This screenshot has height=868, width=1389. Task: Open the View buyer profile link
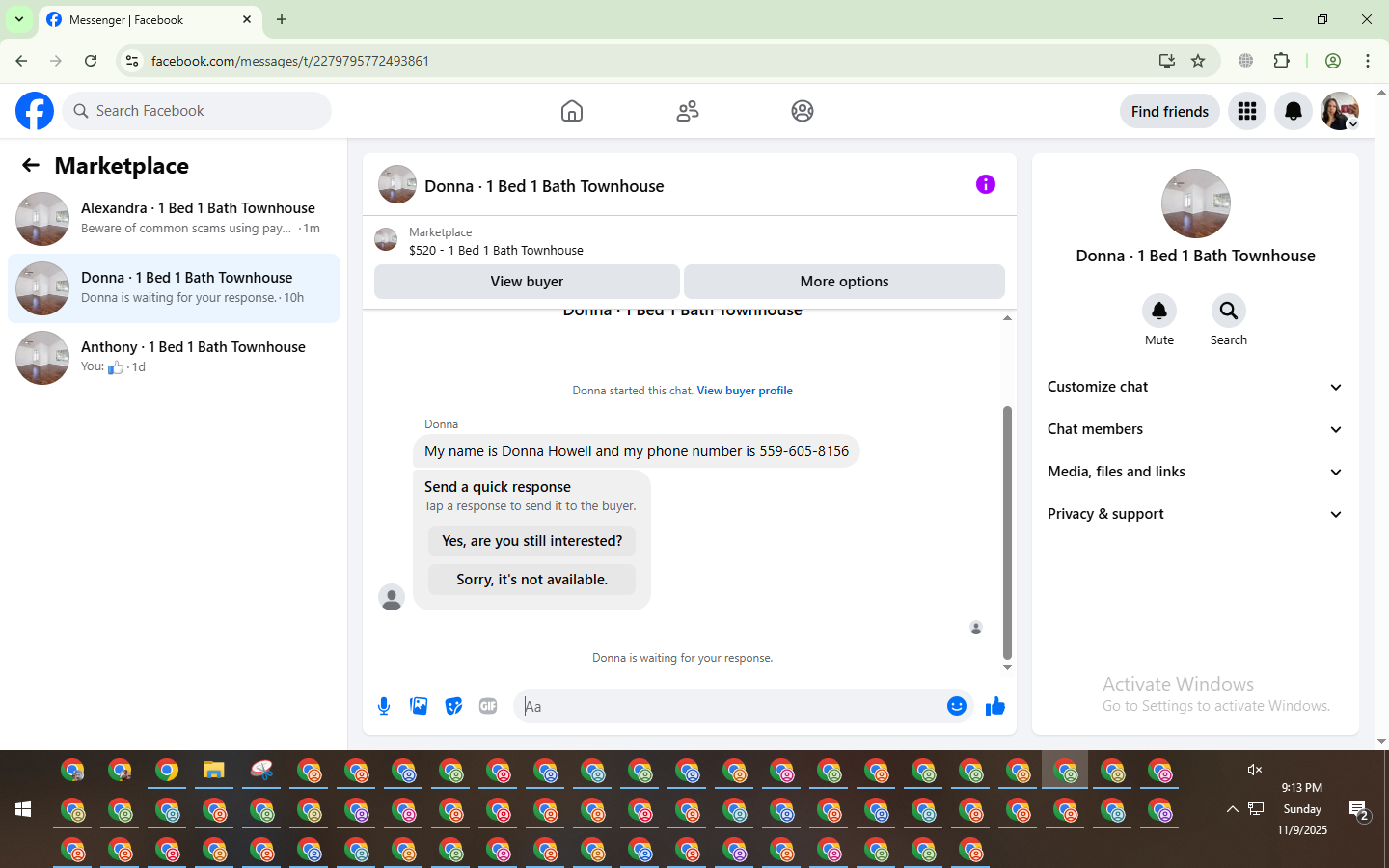tap(745, 391)
